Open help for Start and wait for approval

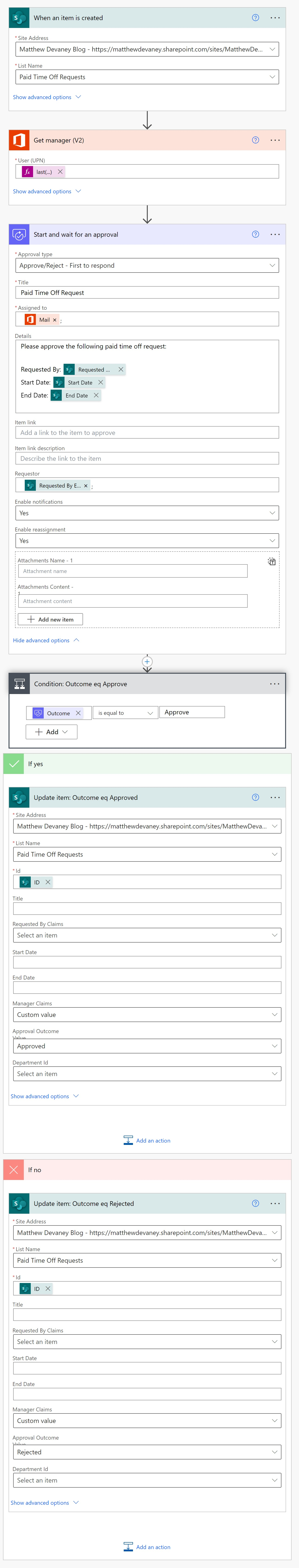pos(255,234)
